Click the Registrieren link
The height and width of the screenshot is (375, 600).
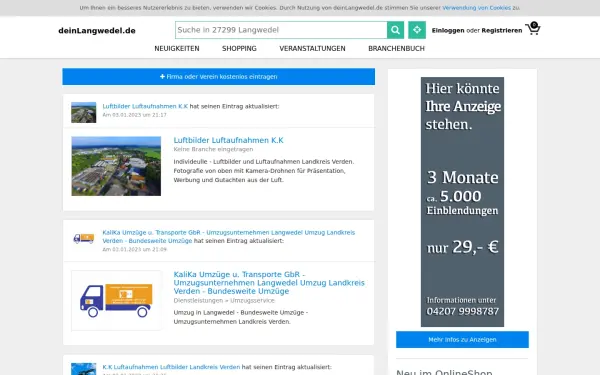(502, 30)
